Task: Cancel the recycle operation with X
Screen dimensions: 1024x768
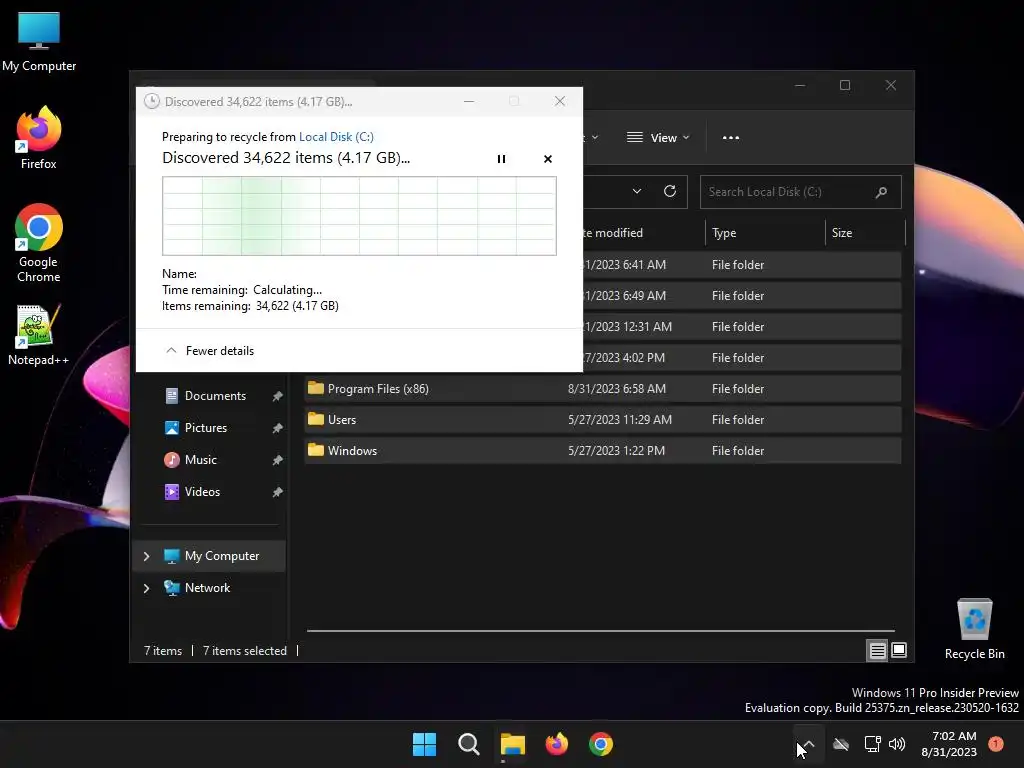Action: point(548,159)
